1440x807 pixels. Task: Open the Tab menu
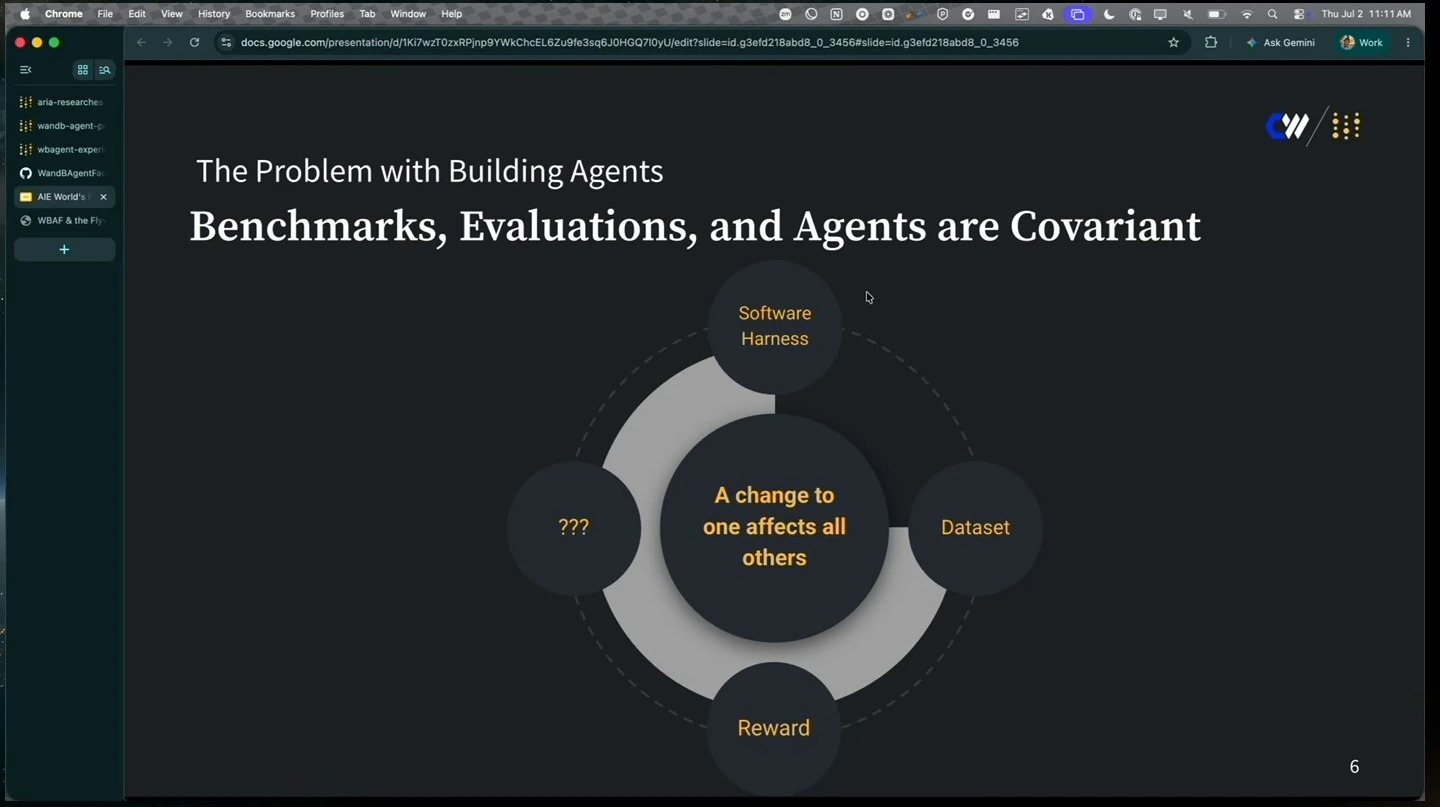(x=367, y=14)
